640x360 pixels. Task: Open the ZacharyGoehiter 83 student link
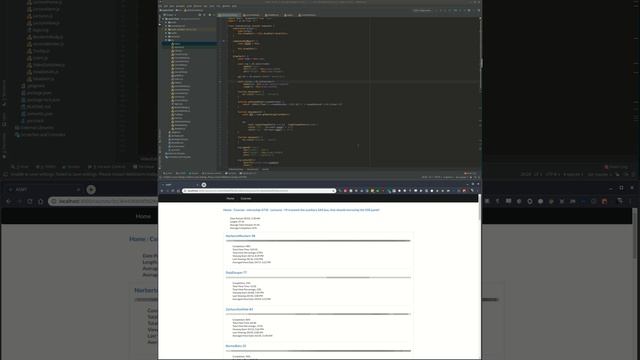coord(240,309)
